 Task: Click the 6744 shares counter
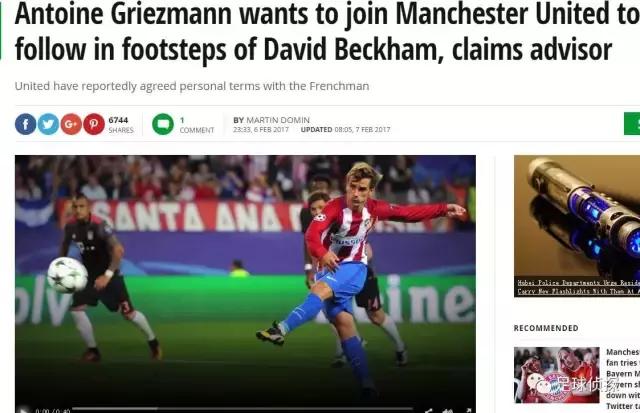click(x=121, y=124)
